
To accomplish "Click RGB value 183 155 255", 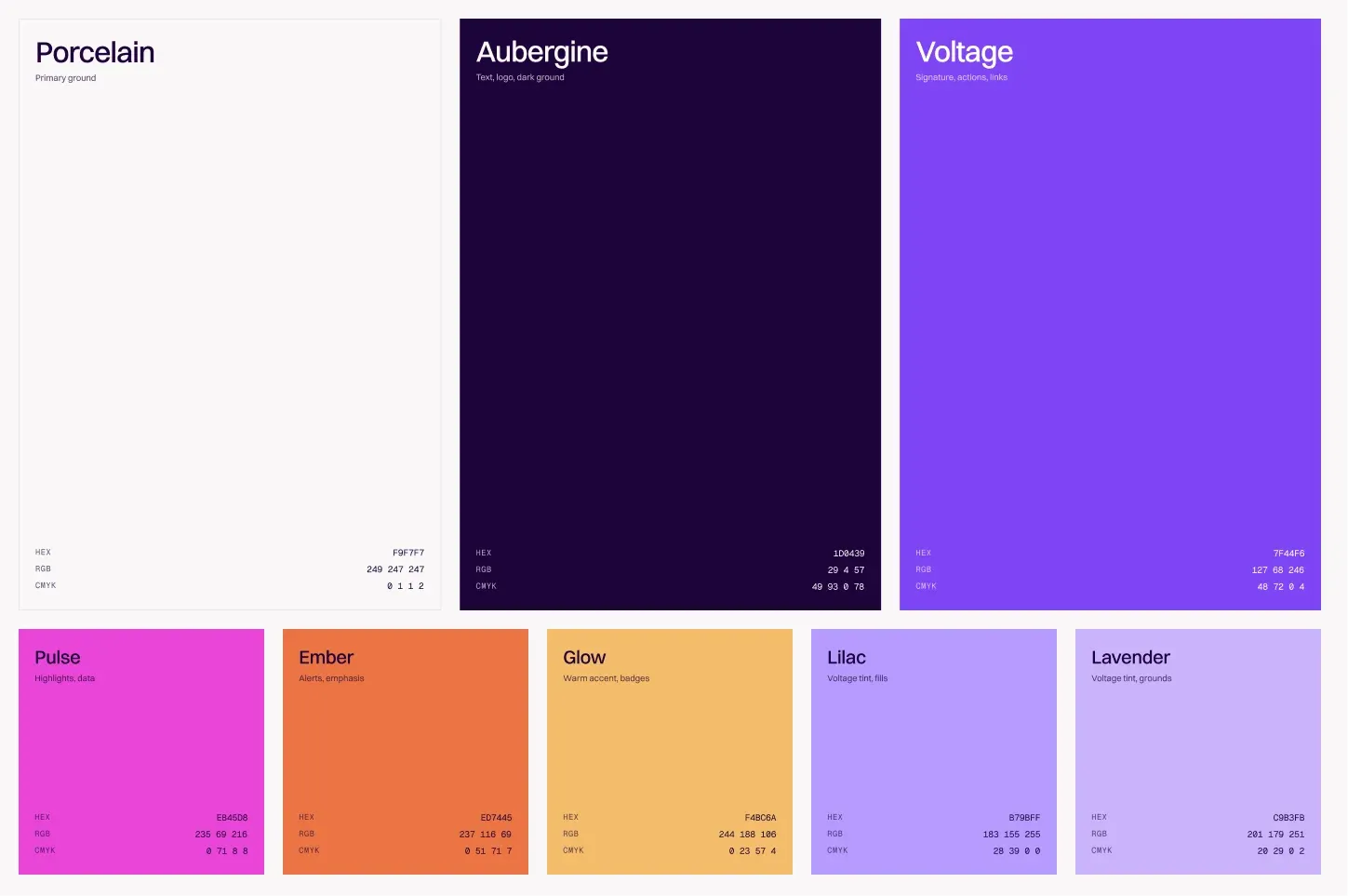I will (1011, 835).
